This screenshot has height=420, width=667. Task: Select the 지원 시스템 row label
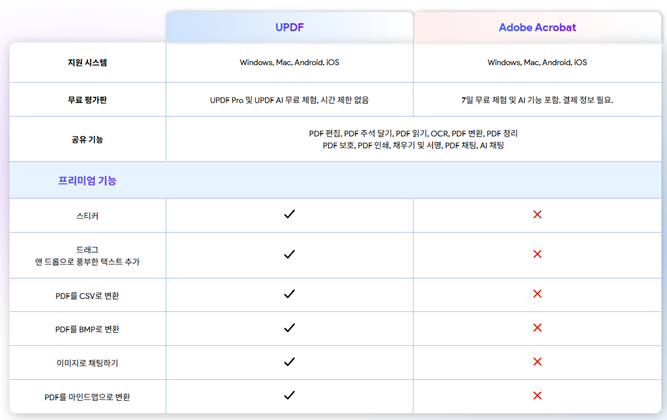(87, 63)
